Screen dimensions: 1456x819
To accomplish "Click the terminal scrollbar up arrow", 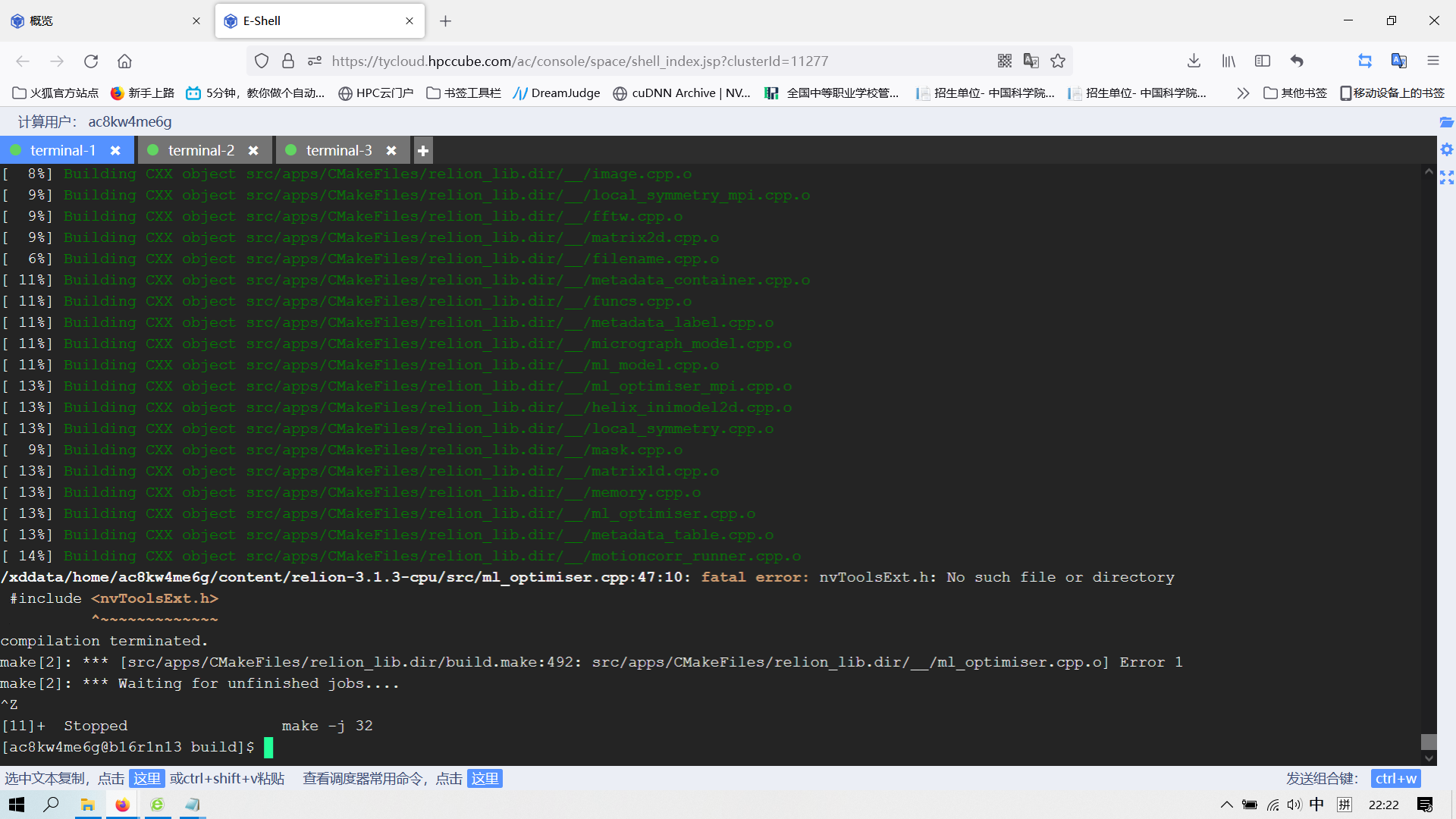I will (x=1429, y=172).
